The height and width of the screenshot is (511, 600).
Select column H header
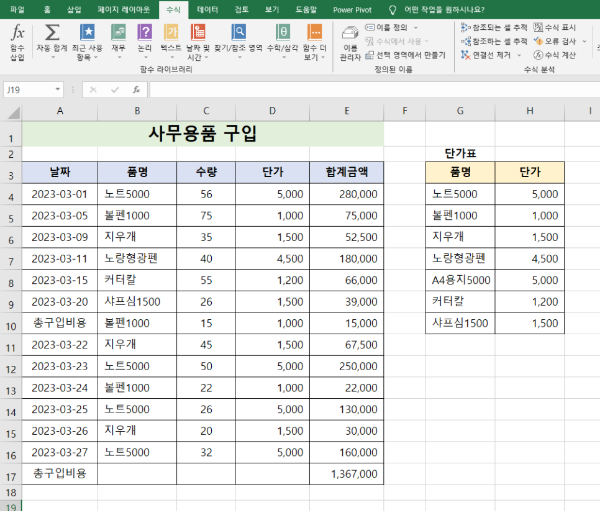pyautogui.click(x=530, y=111)
